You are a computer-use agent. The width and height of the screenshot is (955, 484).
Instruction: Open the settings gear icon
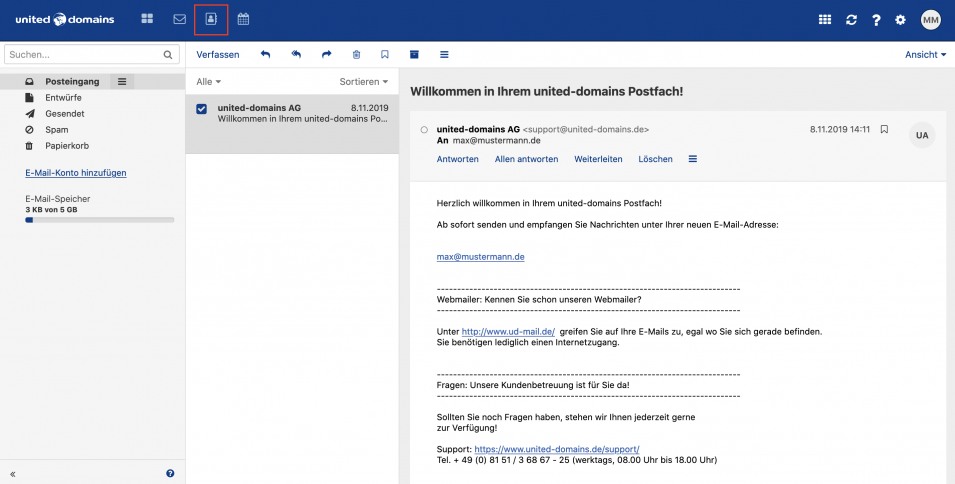900,20
